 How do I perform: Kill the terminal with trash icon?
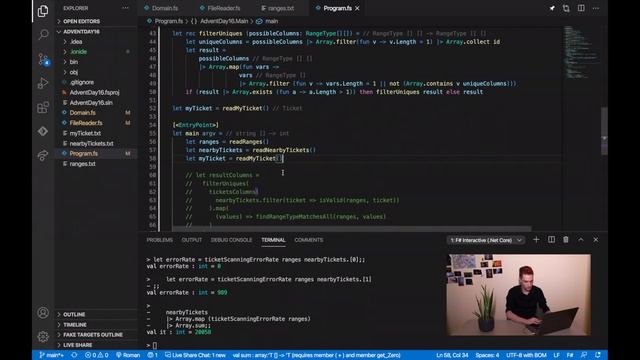566,240
